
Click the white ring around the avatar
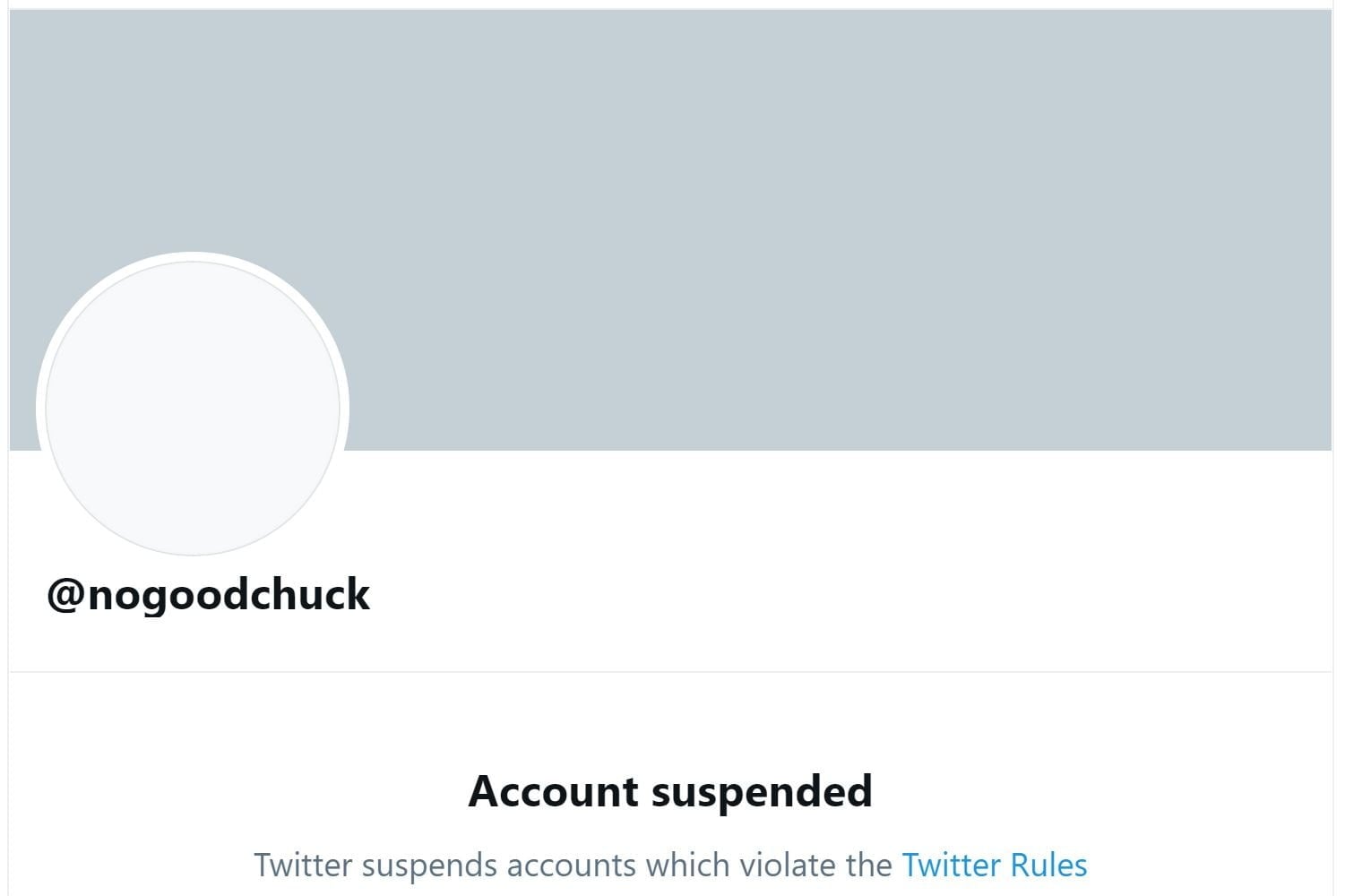(40, 409)
